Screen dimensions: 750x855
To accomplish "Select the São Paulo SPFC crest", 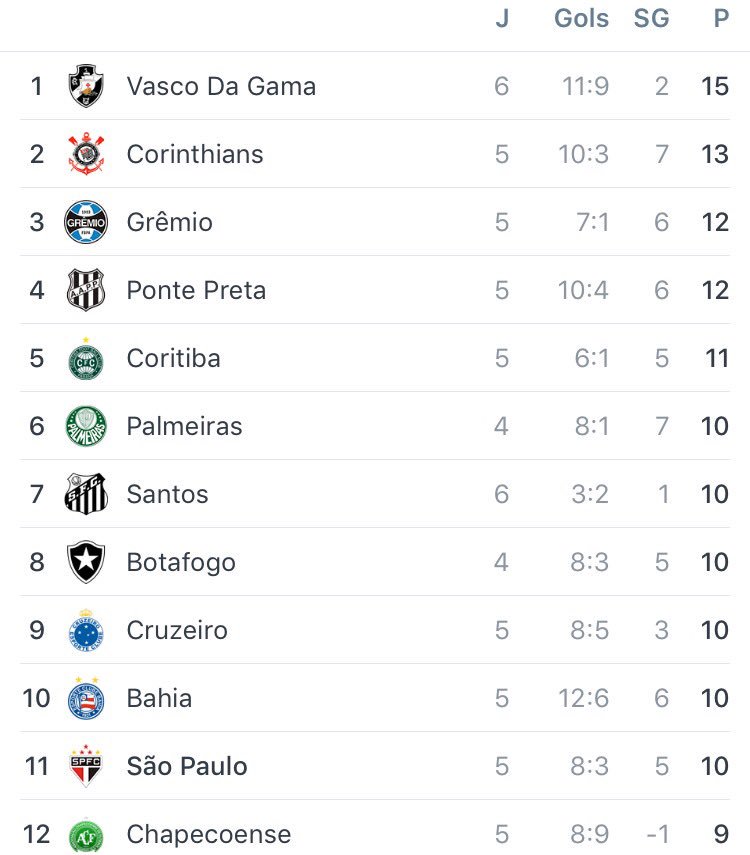I will pos(86,766).
